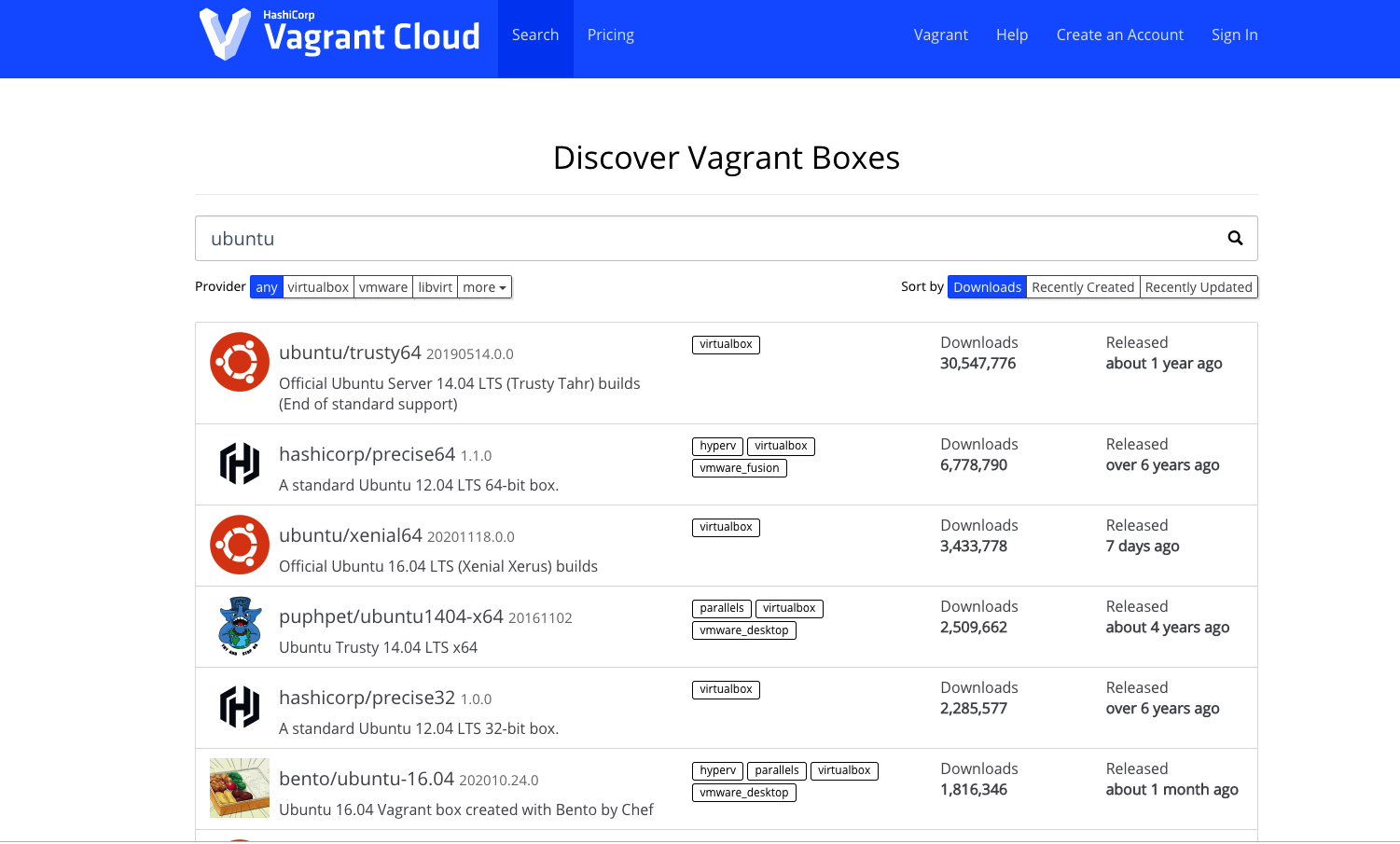Viewport: 1400px width, 844px height.
Task: Sort results by Downloads
Action: 988,287
